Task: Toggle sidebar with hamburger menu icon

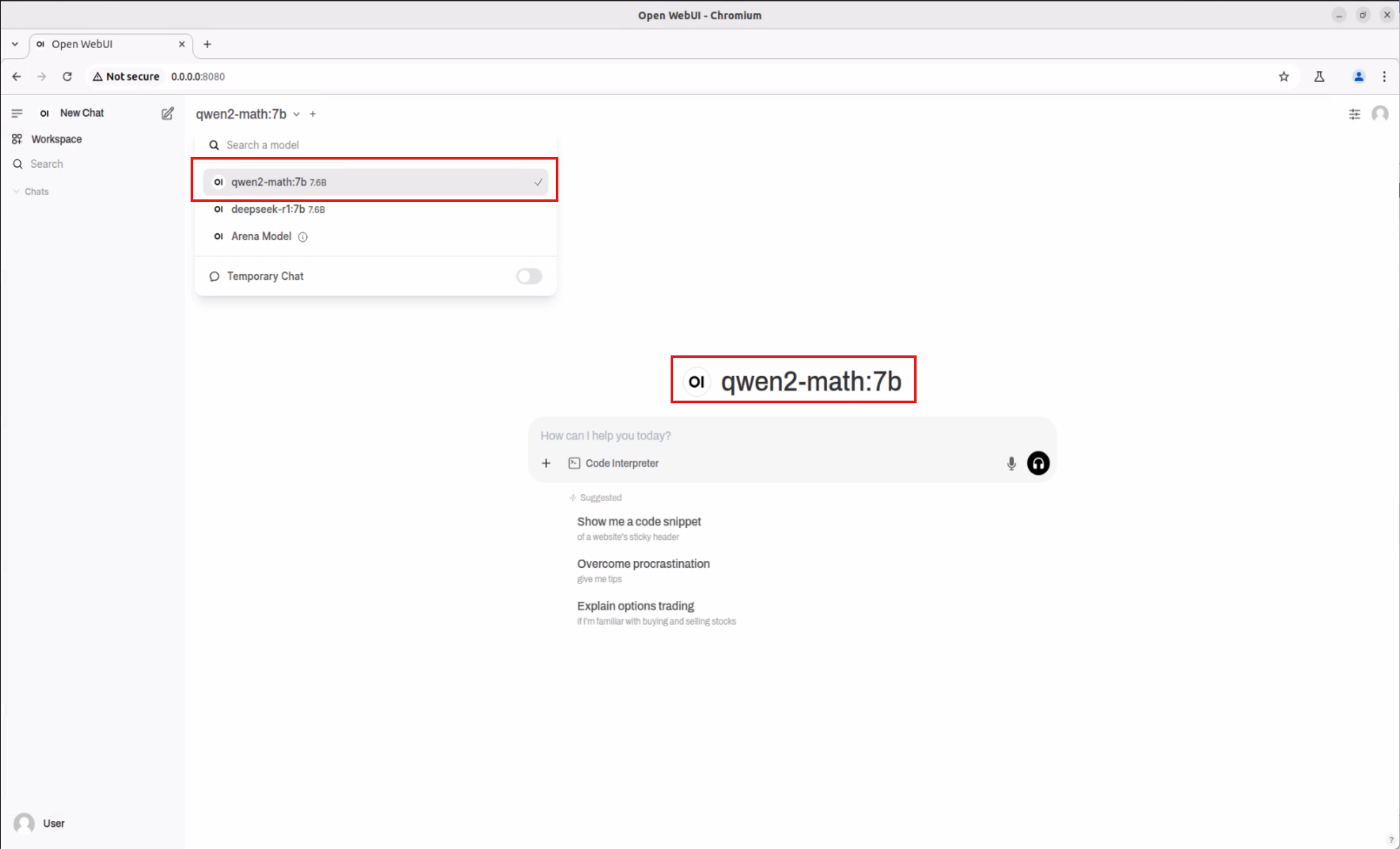Action: point(17,113)
